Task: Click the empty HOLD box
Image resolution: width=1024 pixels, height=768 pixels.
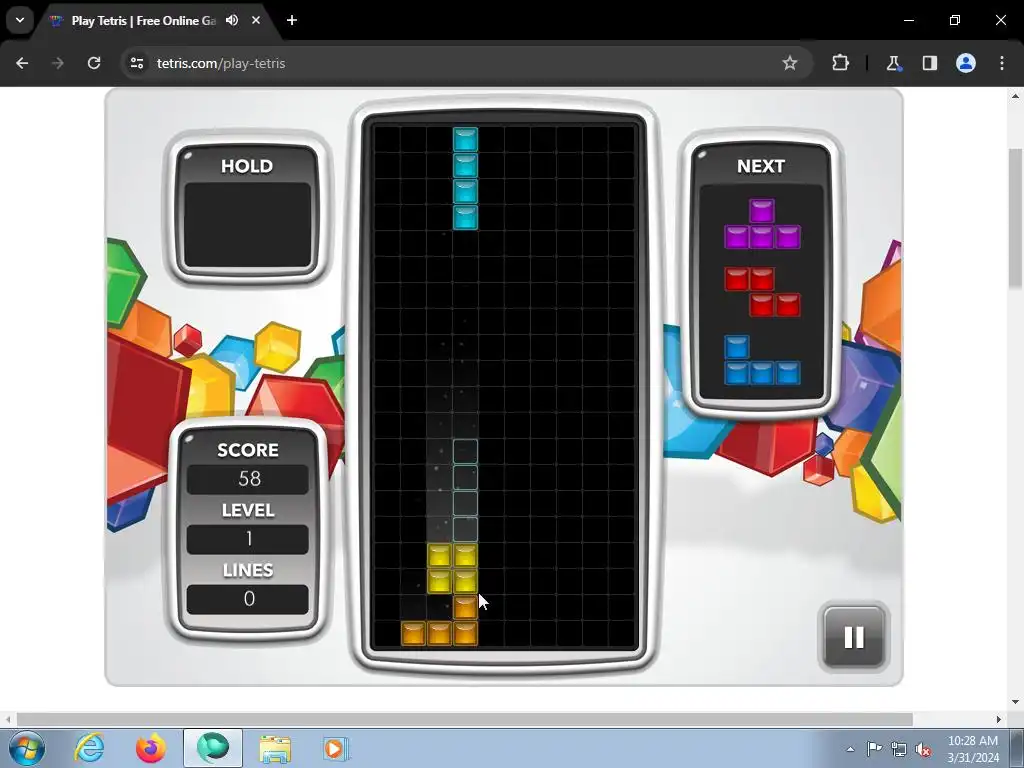Action: click(248, 225)
